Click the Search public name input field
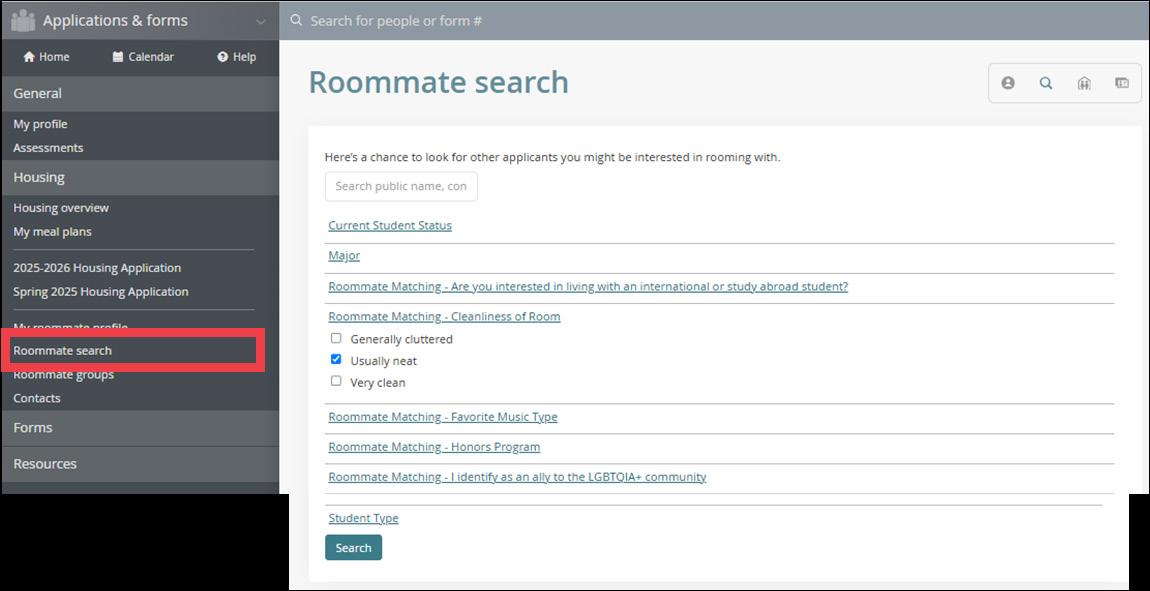The height and width of the screenshot is (591, 1150). tap(401, 186)
